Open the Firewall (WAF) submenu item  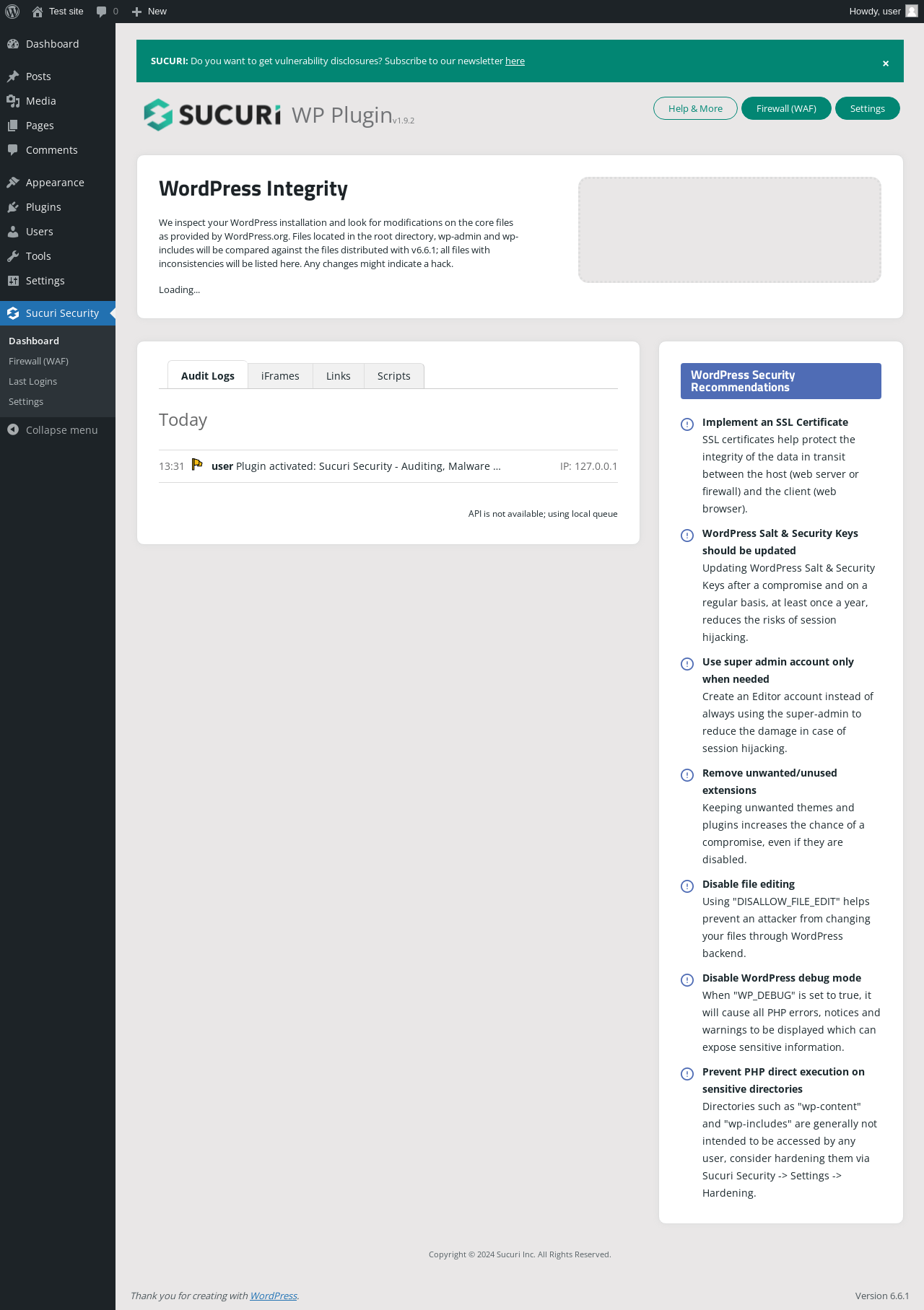click(x=58, y=361)
